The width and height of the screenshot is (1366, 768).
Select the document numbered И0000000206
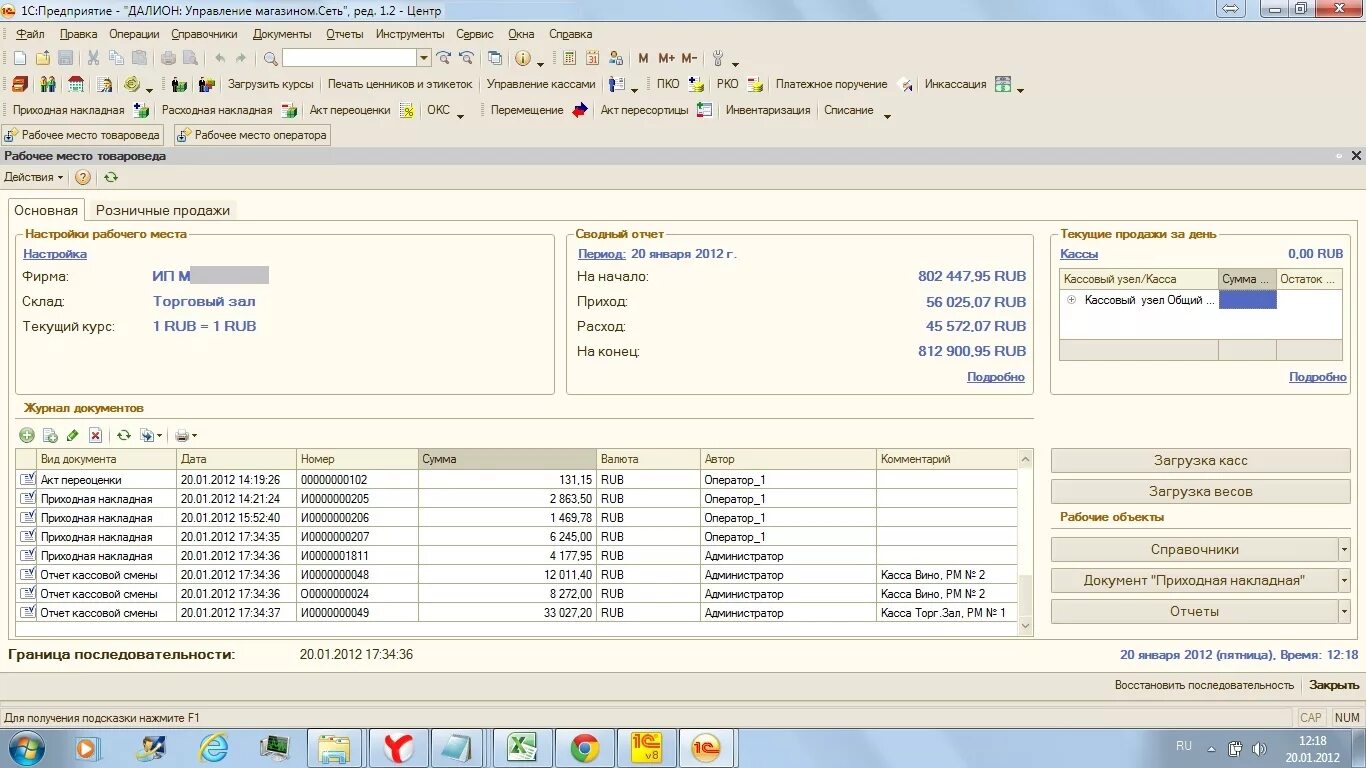click(x=517, y=518)
